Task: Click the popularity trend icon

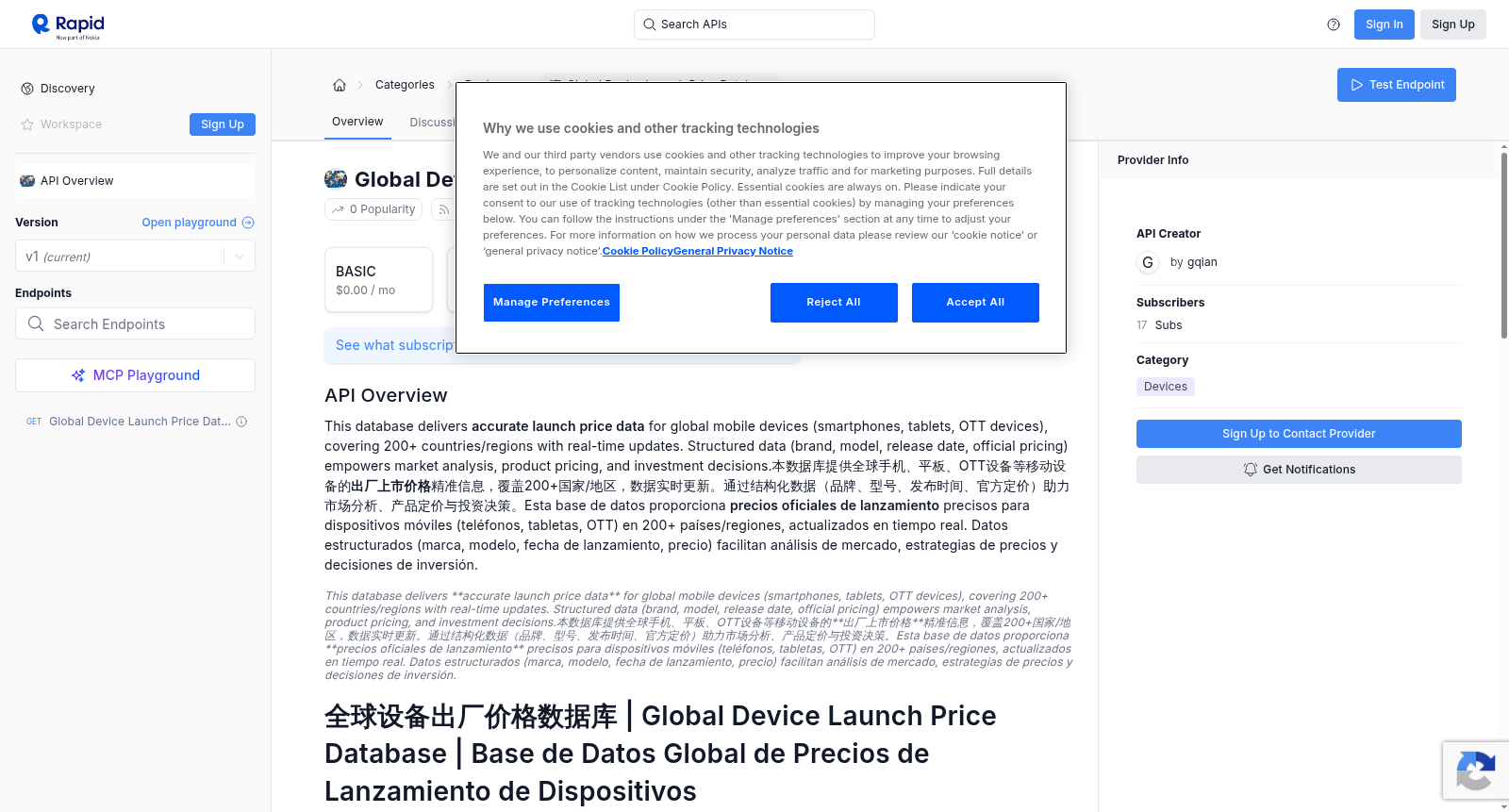Action: 338,209
